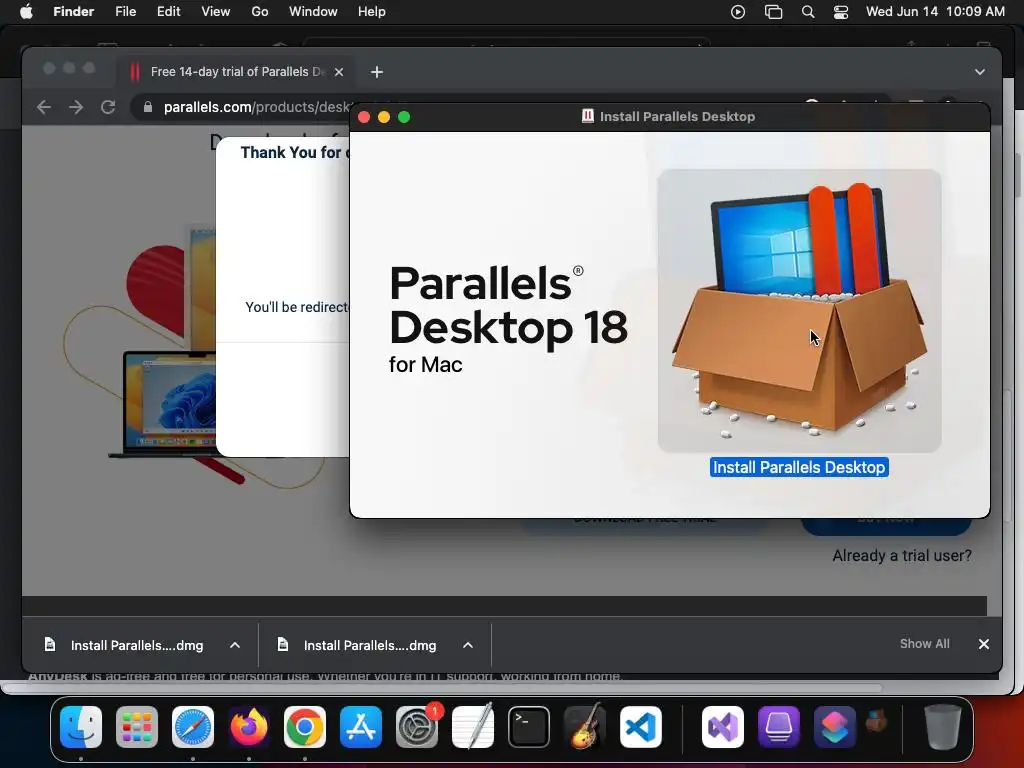The height and width of the screenshot is (768, 1024).
Task: Open the Finder menu
Action: (73, 12)
